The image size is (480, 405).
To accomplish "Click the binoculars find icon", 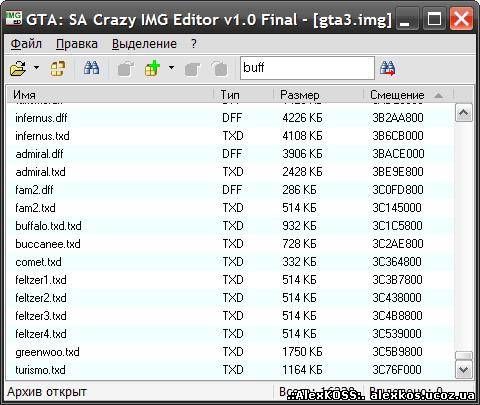I will click(x=91, y=68).
